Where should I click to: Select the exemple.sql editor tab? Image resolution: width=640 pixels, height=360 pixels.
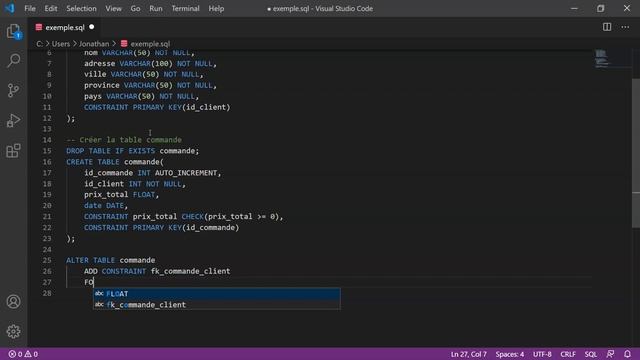(x=65, y=27)
